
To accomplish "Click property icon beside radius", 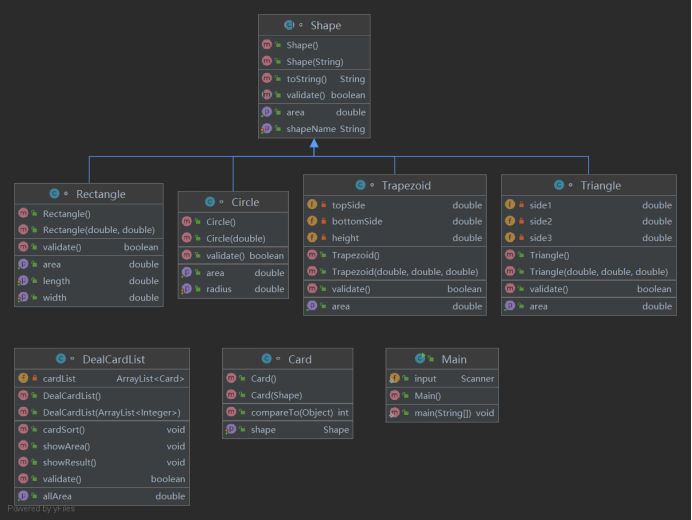I will (x=187, y=289).
